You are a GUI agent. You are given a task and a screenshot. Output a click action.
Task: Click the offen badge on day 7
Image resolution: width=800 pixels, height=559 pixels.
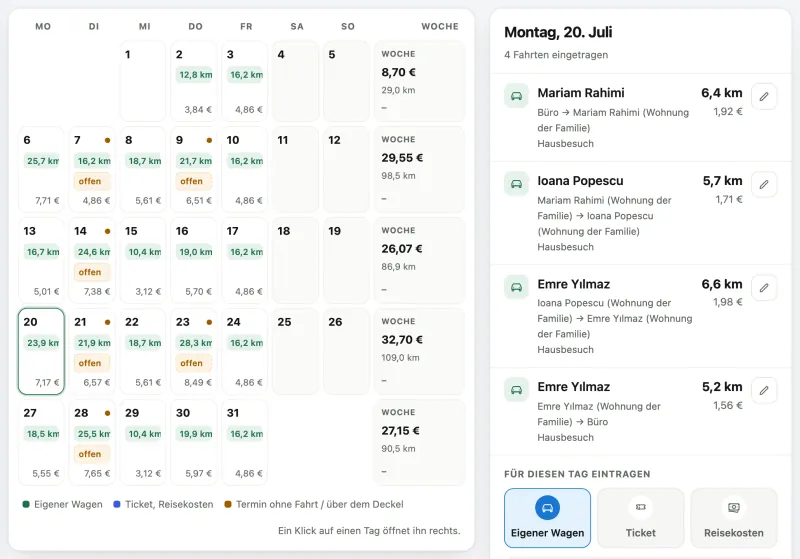click(x=92, y=181)
